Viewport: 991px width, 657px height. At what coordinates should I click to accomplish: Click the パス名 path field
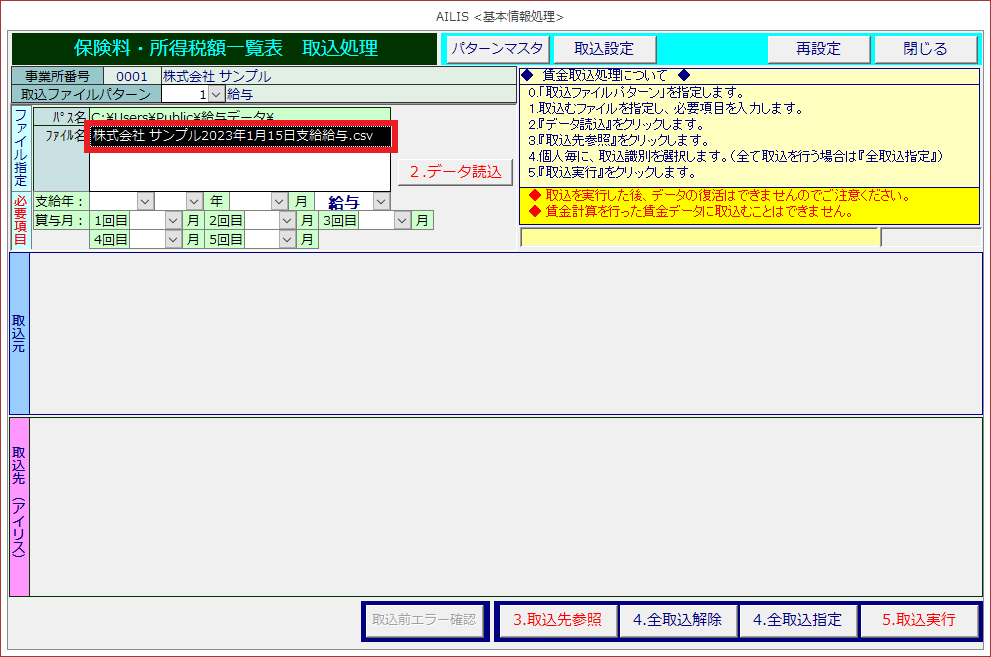click(240, 116)
